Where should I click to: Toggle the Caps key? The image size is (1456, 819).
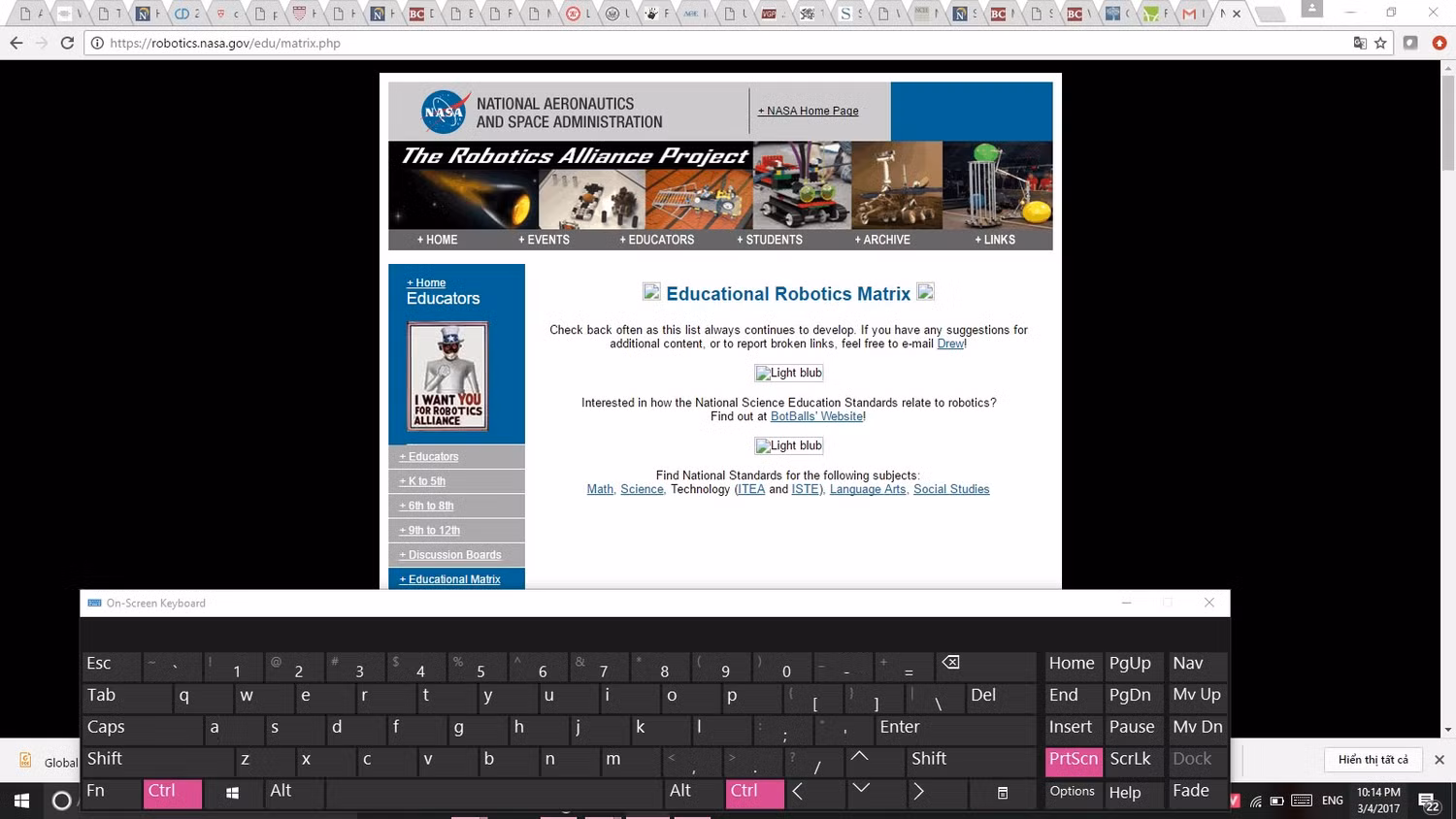(141, 728)
